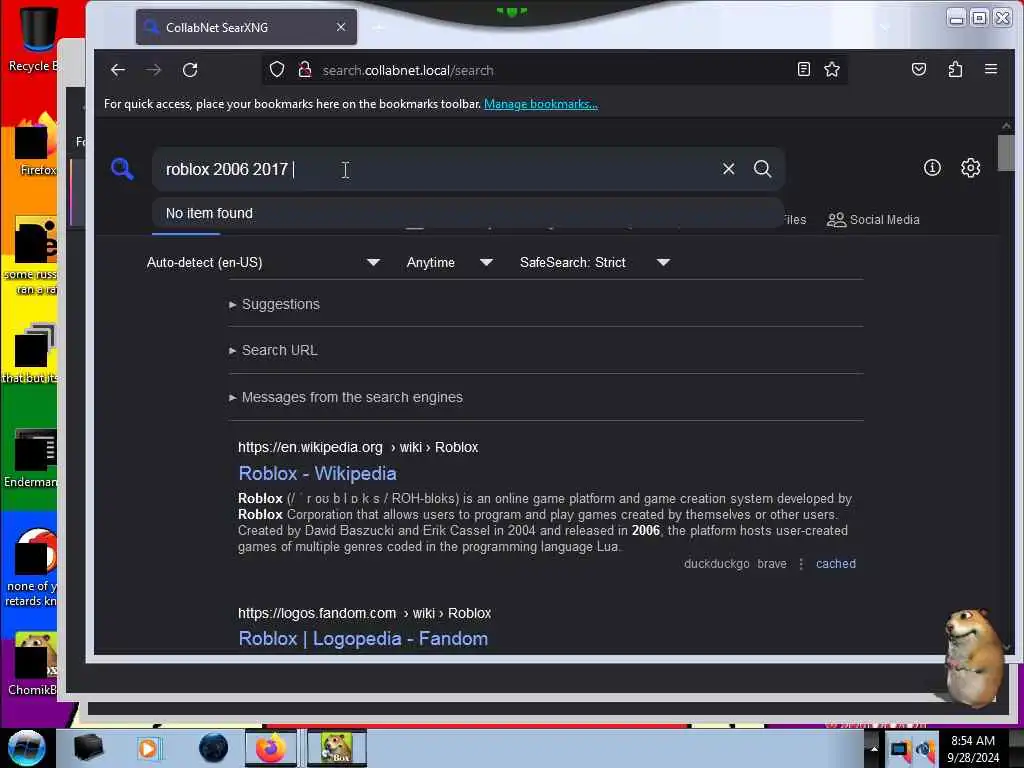Submit search with the magnifier button
Image resolution: width=1024 pixels, height=768 pixels.
pos(762,169)
